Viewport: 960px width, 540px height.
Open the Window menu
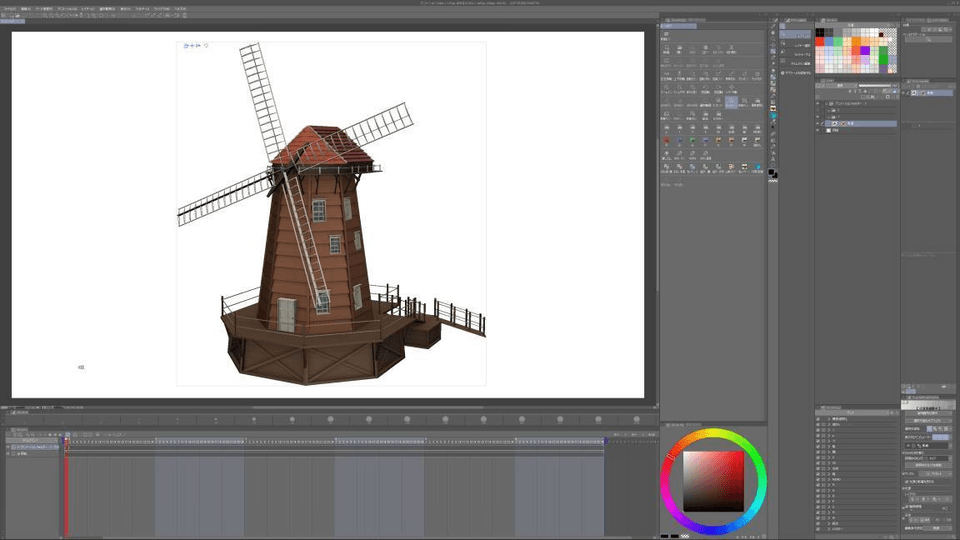(162, 9)
